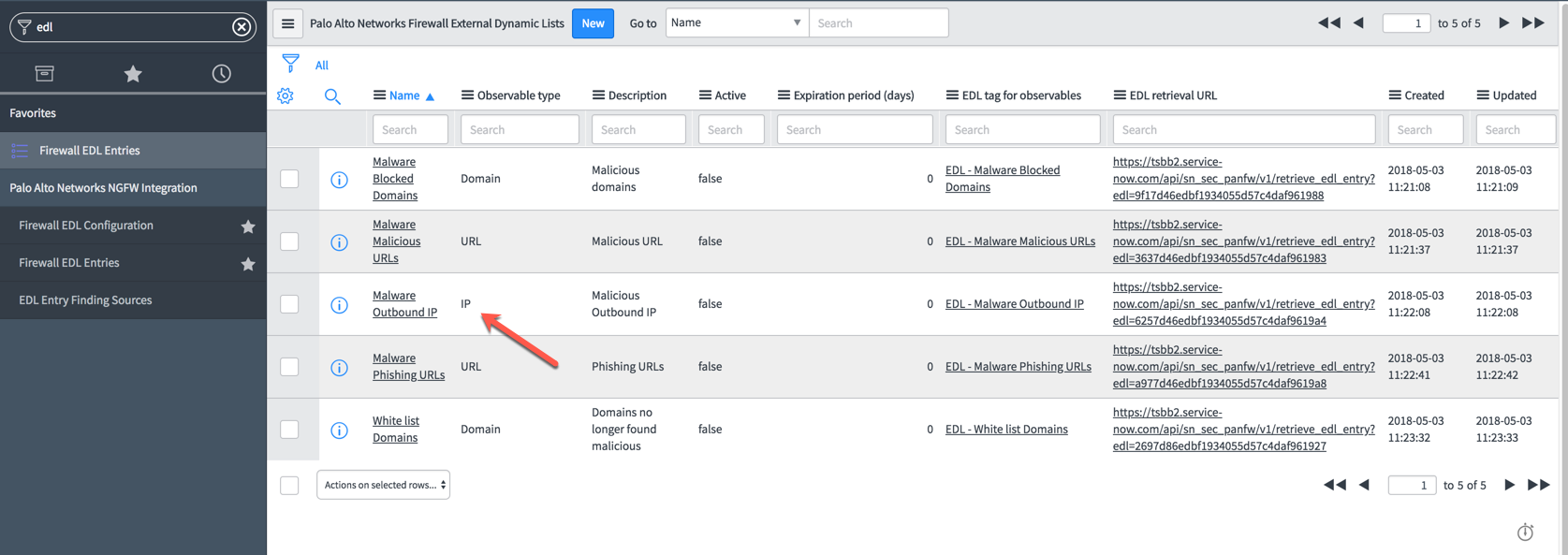
Task: Collapse Palo Alto Networks NGFW Integration application
Action: coord(133,188)
